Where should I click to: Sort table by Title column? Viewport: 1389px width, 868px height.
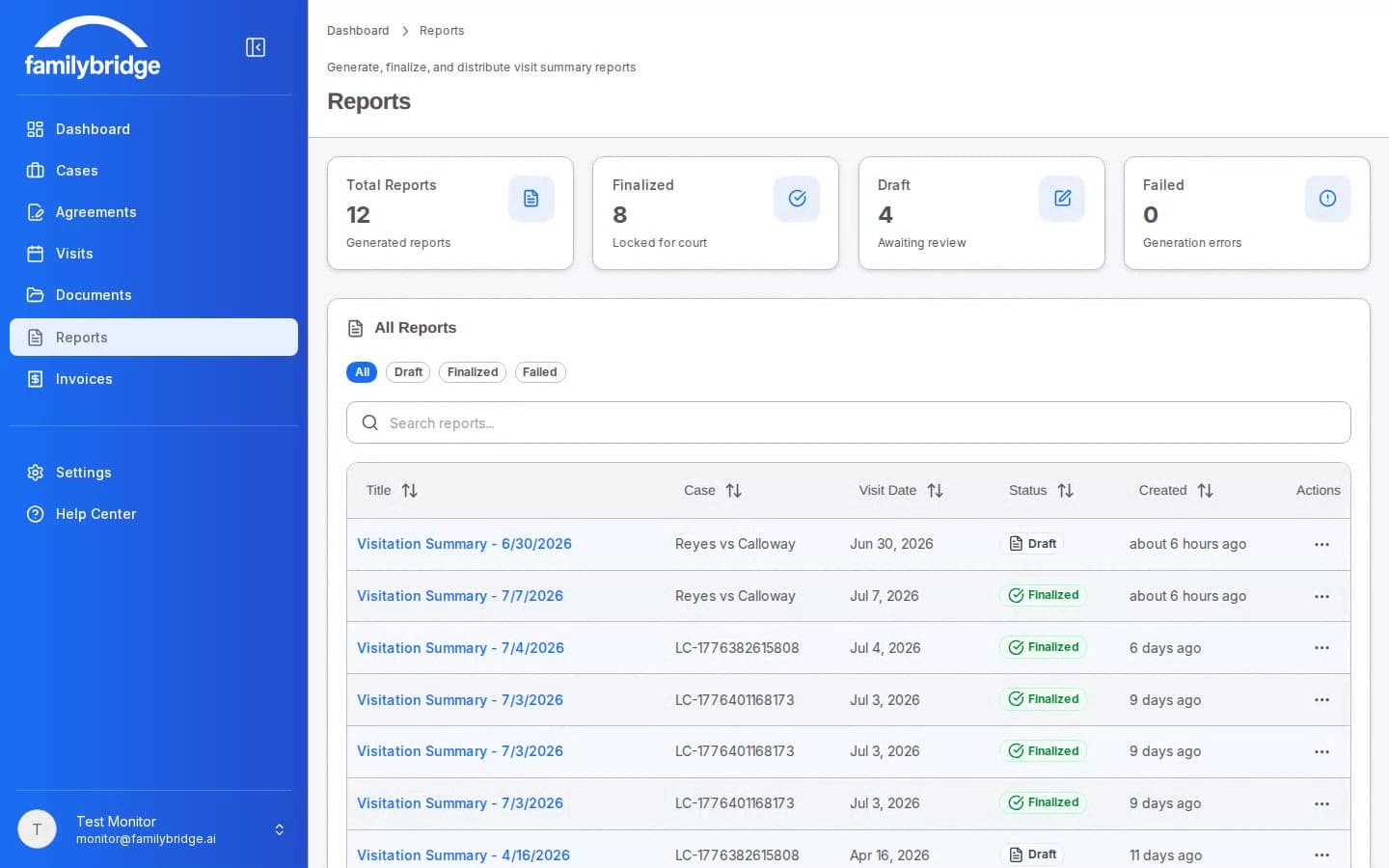[x=392, y=491]
